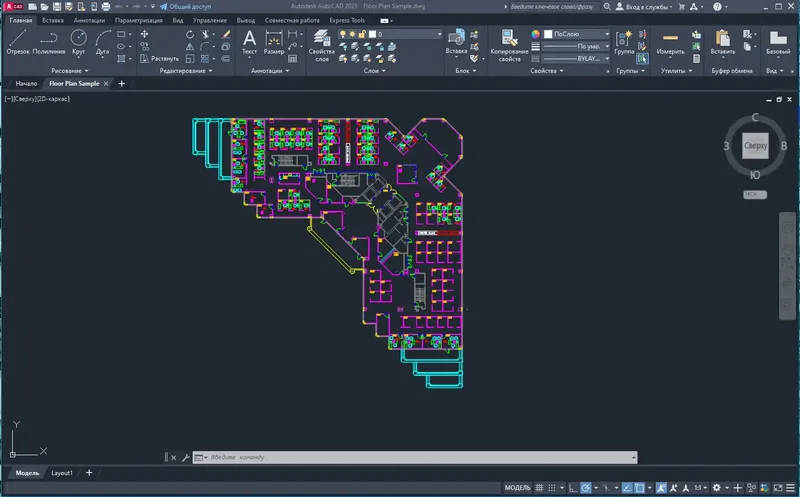Toggle 2D object snap in status bar
Image resolution: width=800 pixels, height=497 pixels.
point(640,488)
